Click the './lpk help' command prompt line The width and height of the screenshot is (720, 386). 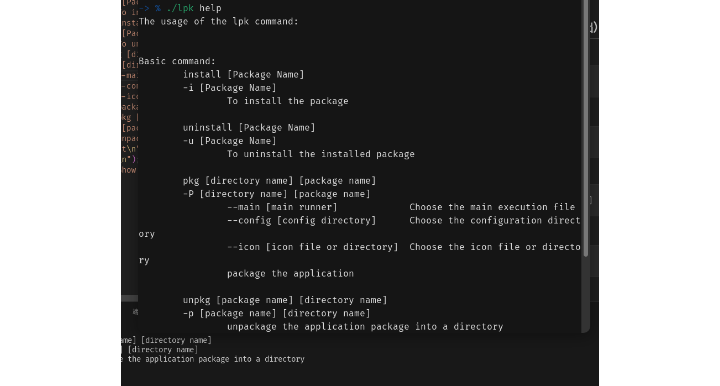(x=180, y=8)
